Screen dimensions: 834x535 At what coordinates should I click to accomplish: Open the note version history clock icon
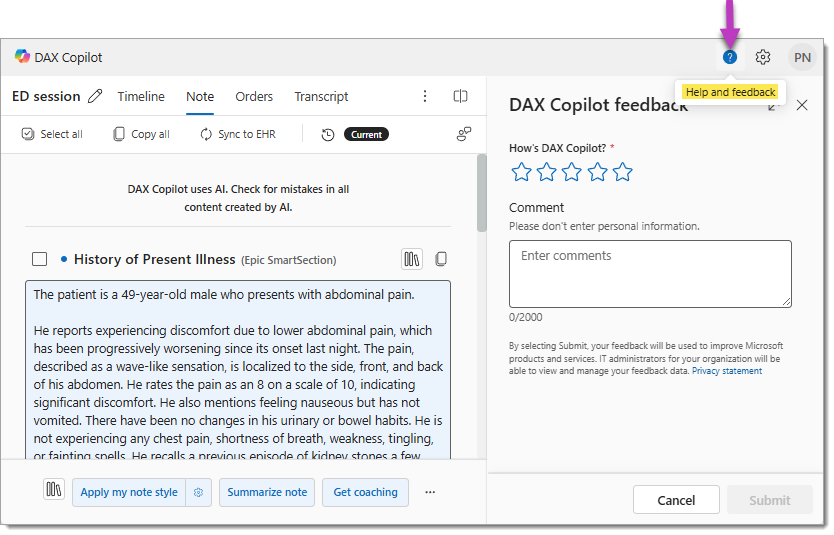coord(328,135)
